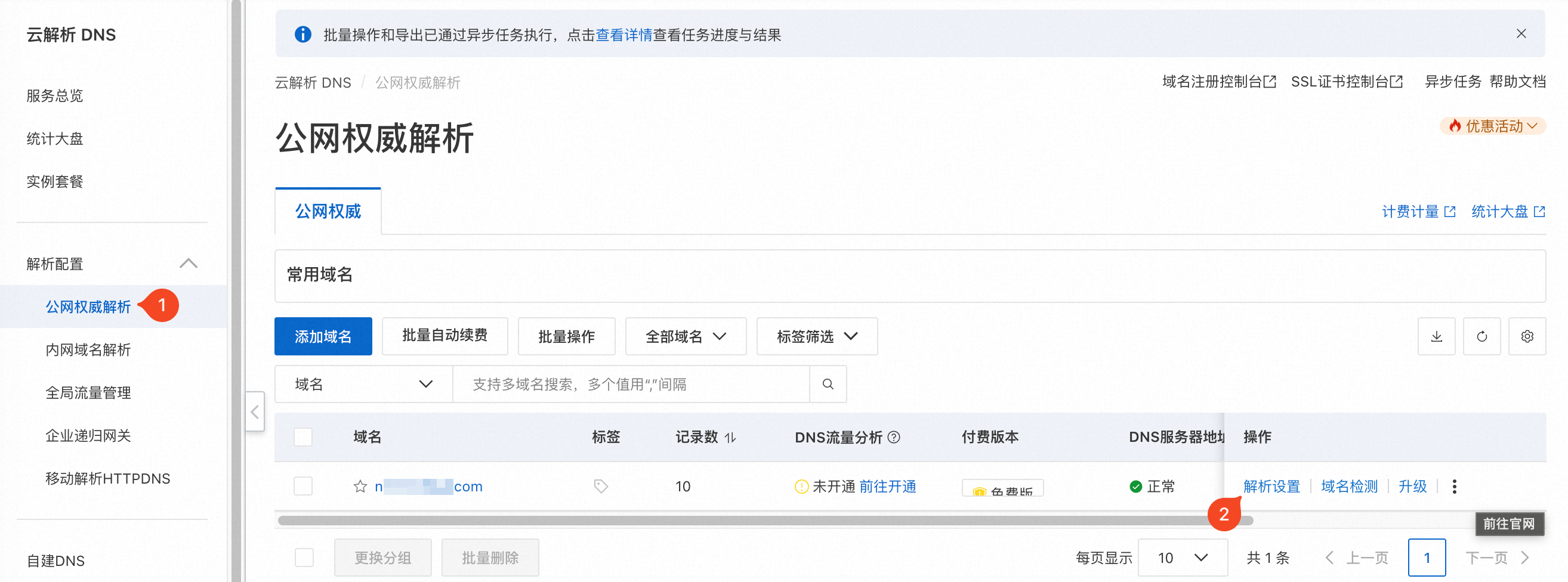The height and width of the screenshot is (582, 1568).
Task: Click the 批量删除 button
Action: pyautogui.click(x=490, y=558)
